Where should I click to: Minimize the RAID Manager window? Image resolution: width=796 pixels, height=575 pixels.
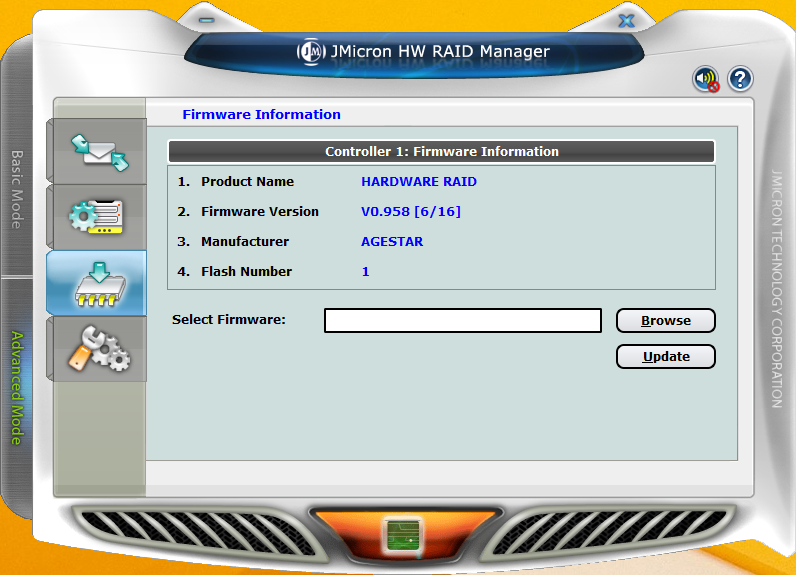tap(207, 20)
